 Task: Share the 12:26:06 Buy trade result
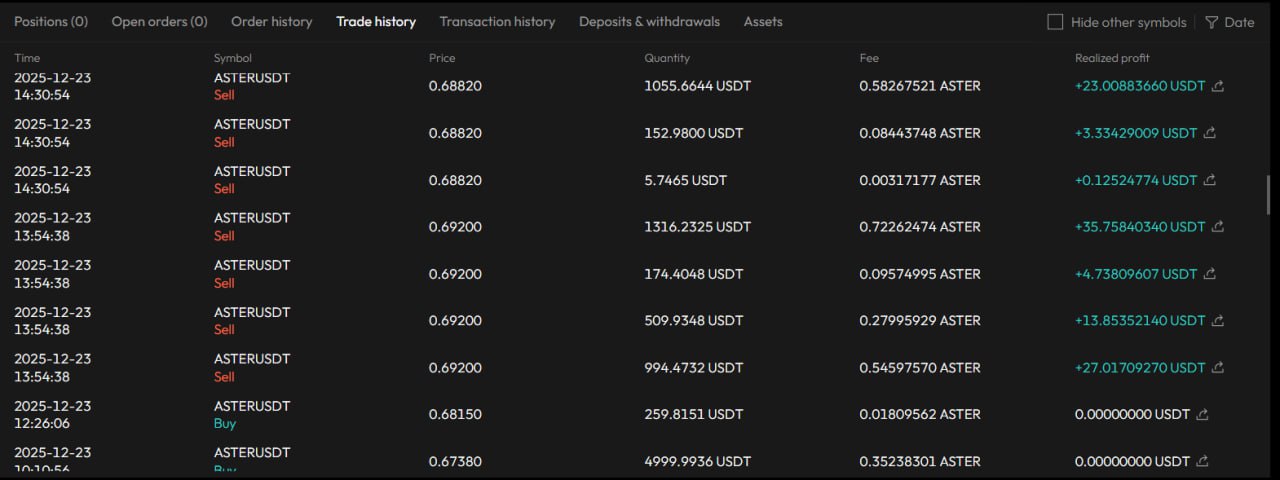1203,414
